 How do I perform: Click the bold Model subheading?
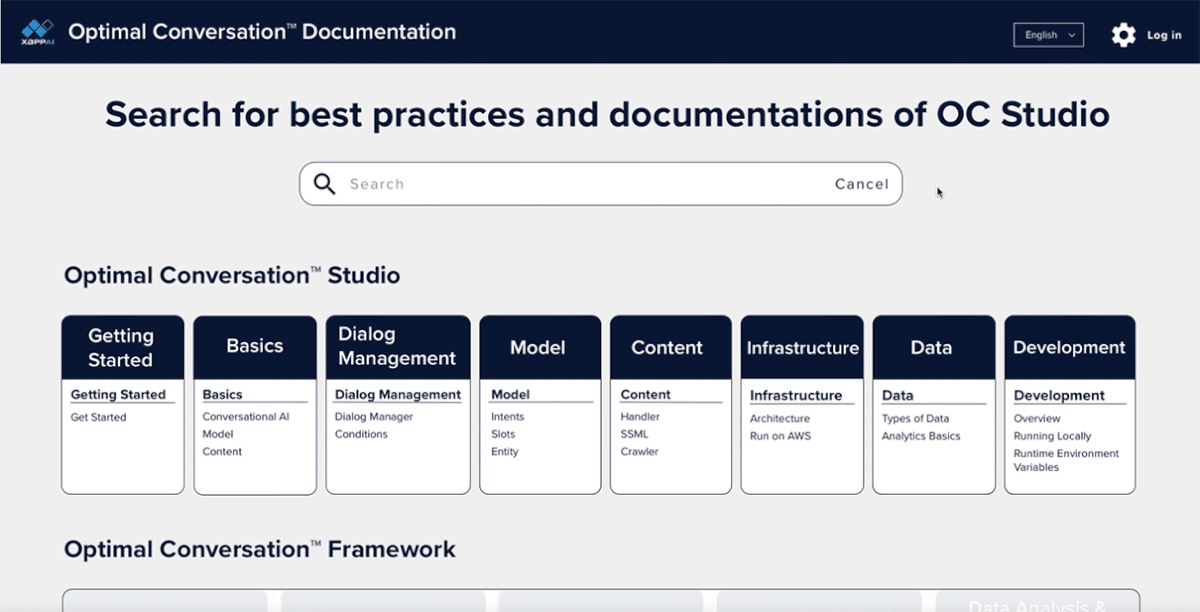(510, 395)
